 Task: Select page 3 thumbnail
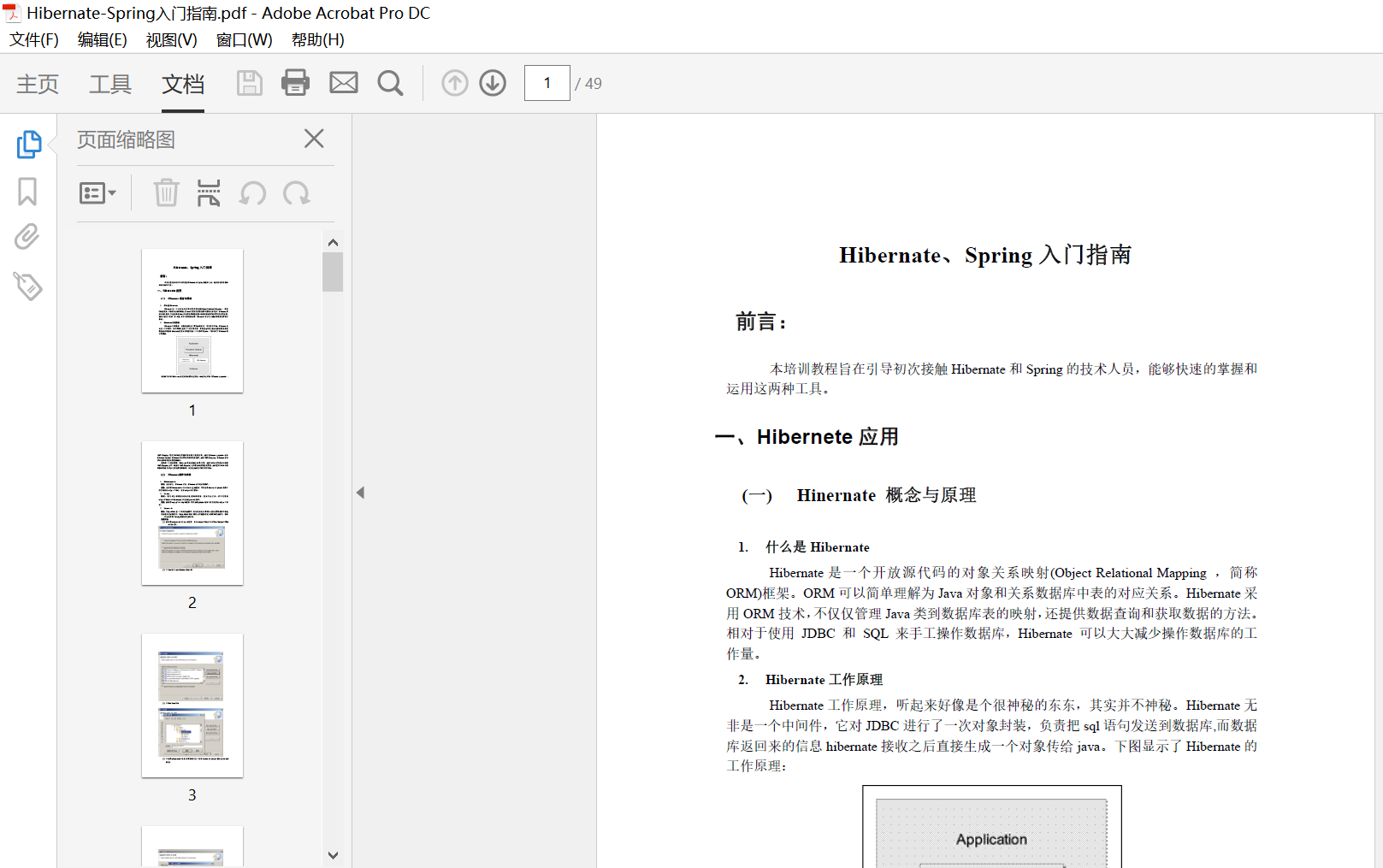point(192,706)
